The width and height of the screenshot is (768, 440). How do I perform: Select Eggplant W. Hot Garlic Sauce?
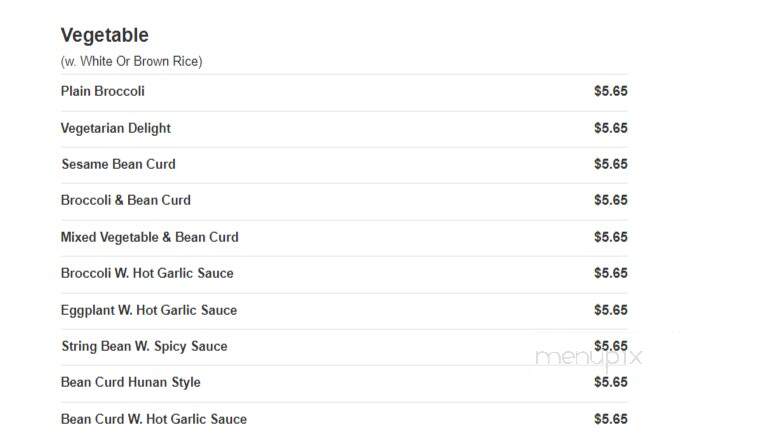coord(149,310)
